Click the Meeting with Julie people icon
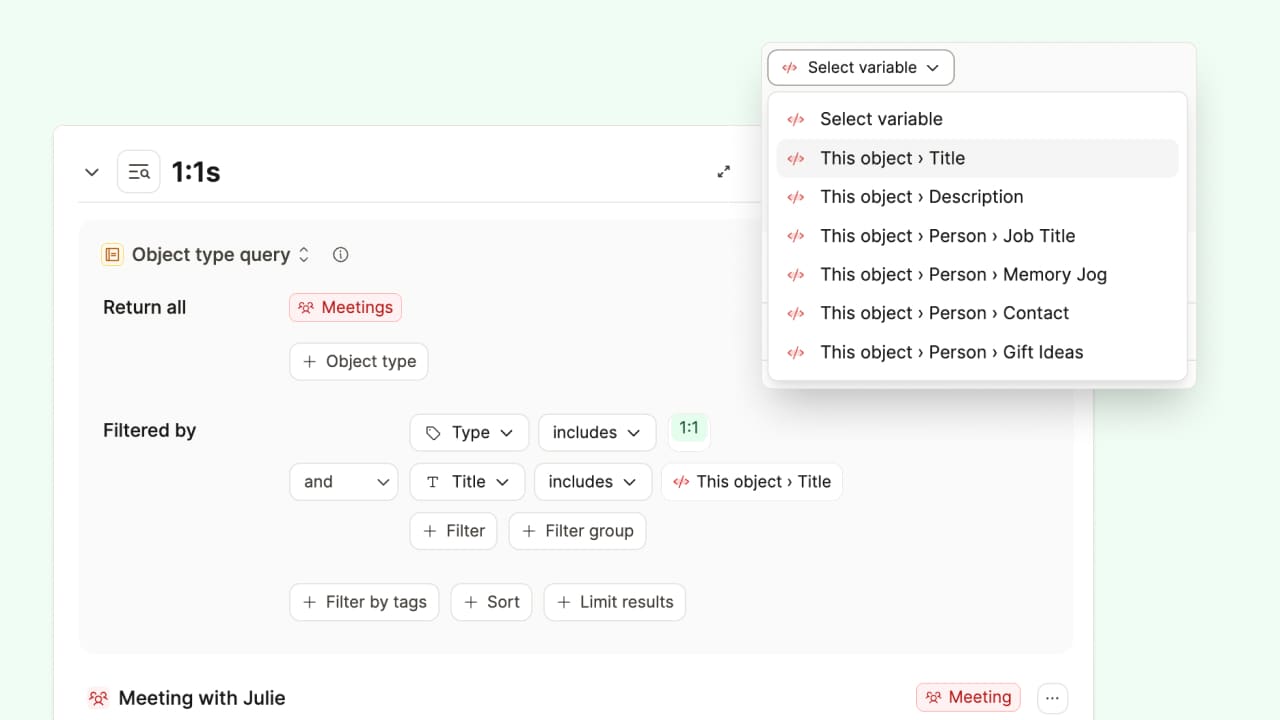This screenshot has height=720, width=1280. pyautogui.click(x=98, y=698)
